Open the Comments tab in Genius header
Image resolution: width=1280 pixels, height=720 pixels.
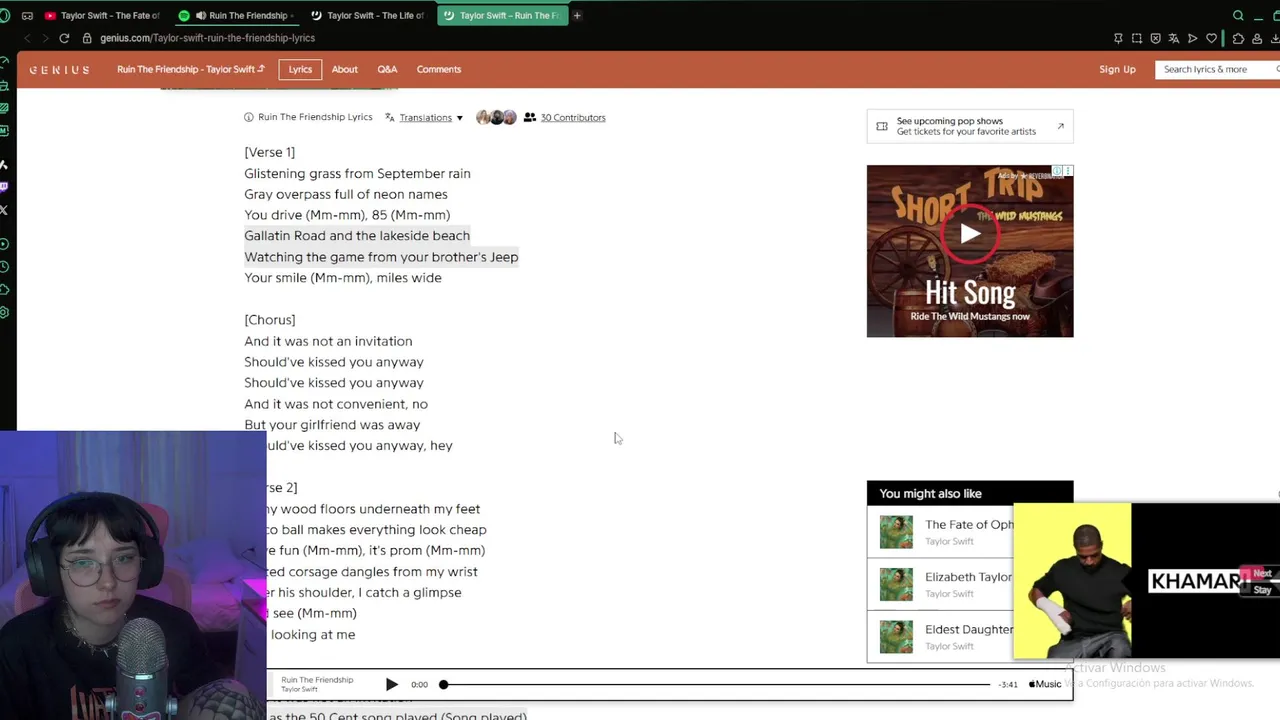coord(439,69)
